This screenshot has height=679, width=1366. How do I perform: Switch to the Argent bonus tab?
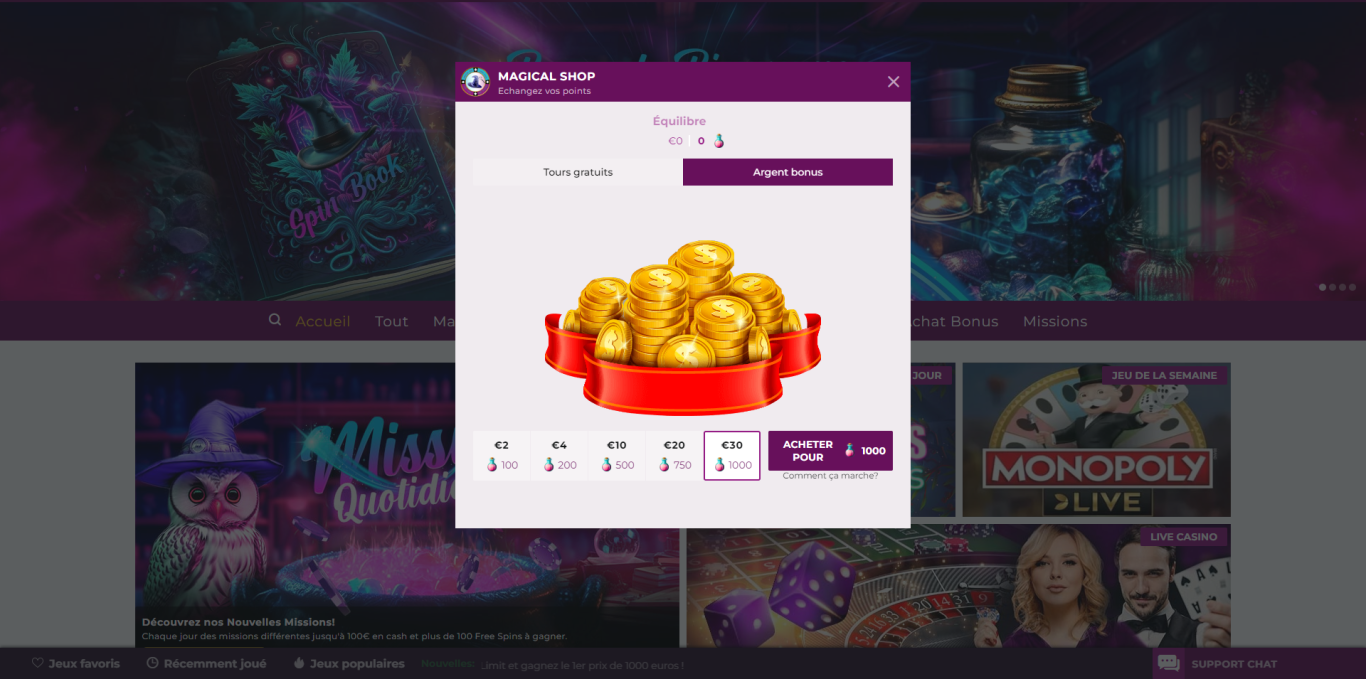[788, 172]
